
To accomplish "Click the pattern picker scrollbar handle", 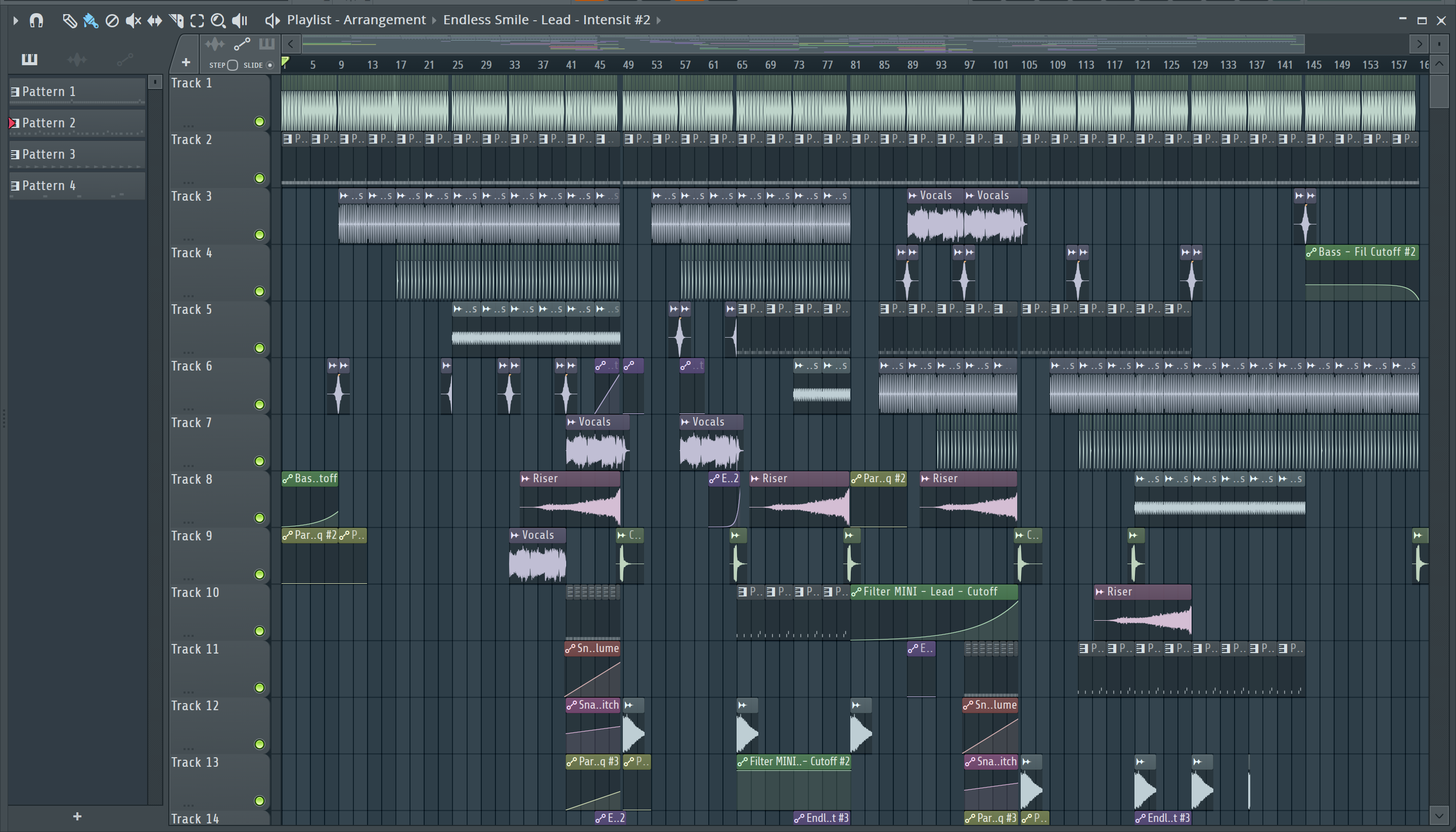I will (155, 82).
